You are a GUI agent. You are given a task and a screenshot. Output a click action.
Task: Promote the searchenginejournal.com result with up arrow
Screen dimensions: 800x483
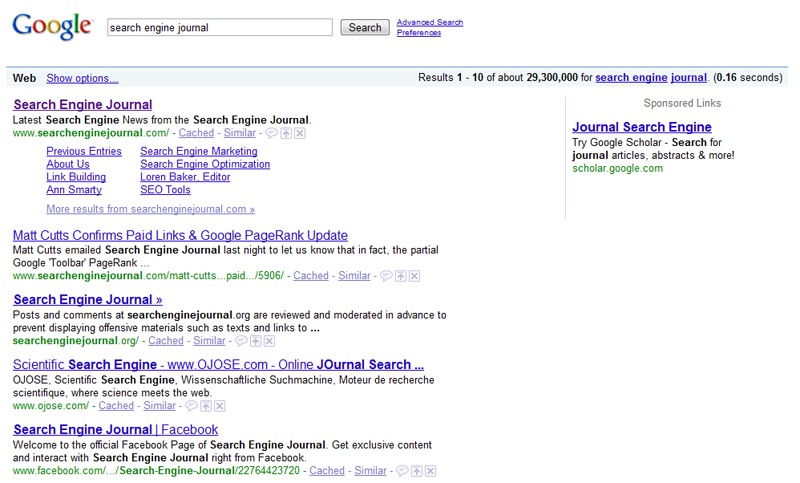(286, 133)
